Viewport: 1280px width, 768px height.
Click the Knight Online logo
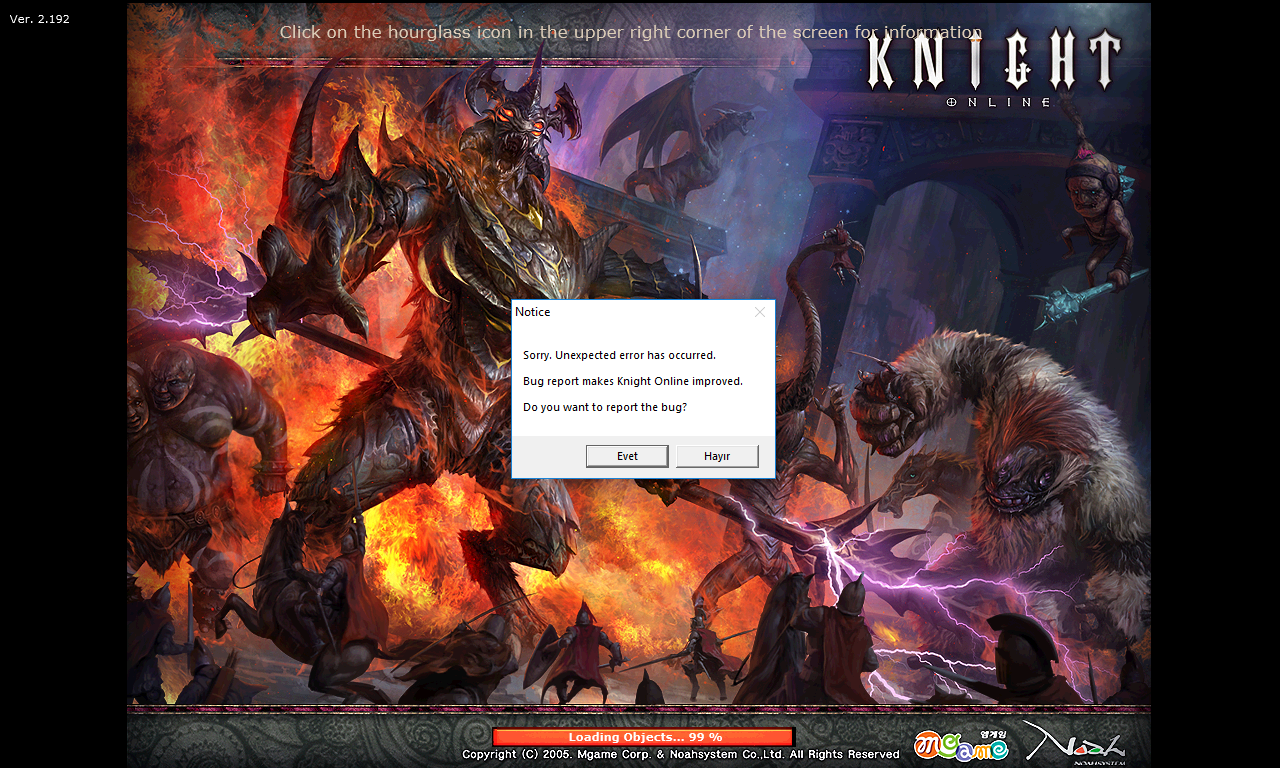point(994,66)
